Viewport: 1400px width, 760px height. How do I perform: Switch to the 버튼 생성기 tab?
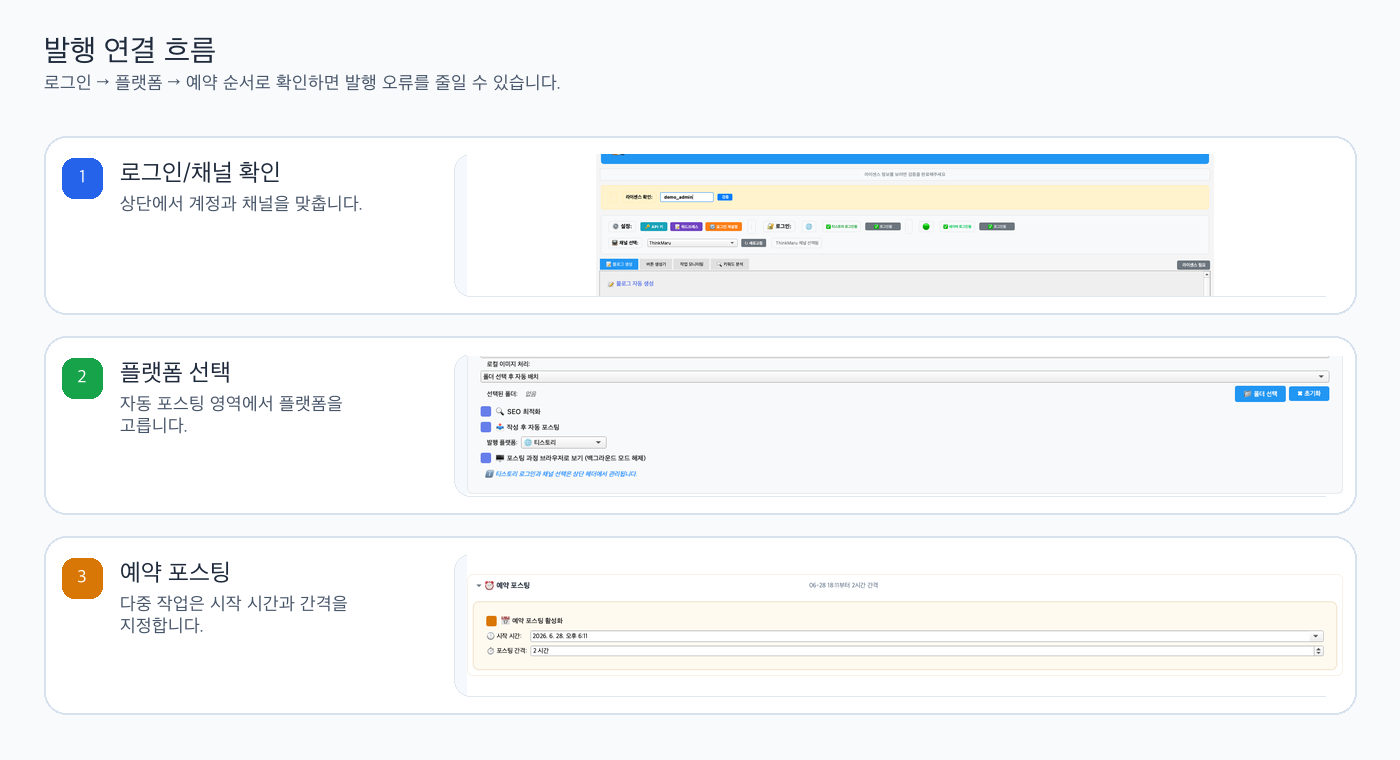coord(656,264)
